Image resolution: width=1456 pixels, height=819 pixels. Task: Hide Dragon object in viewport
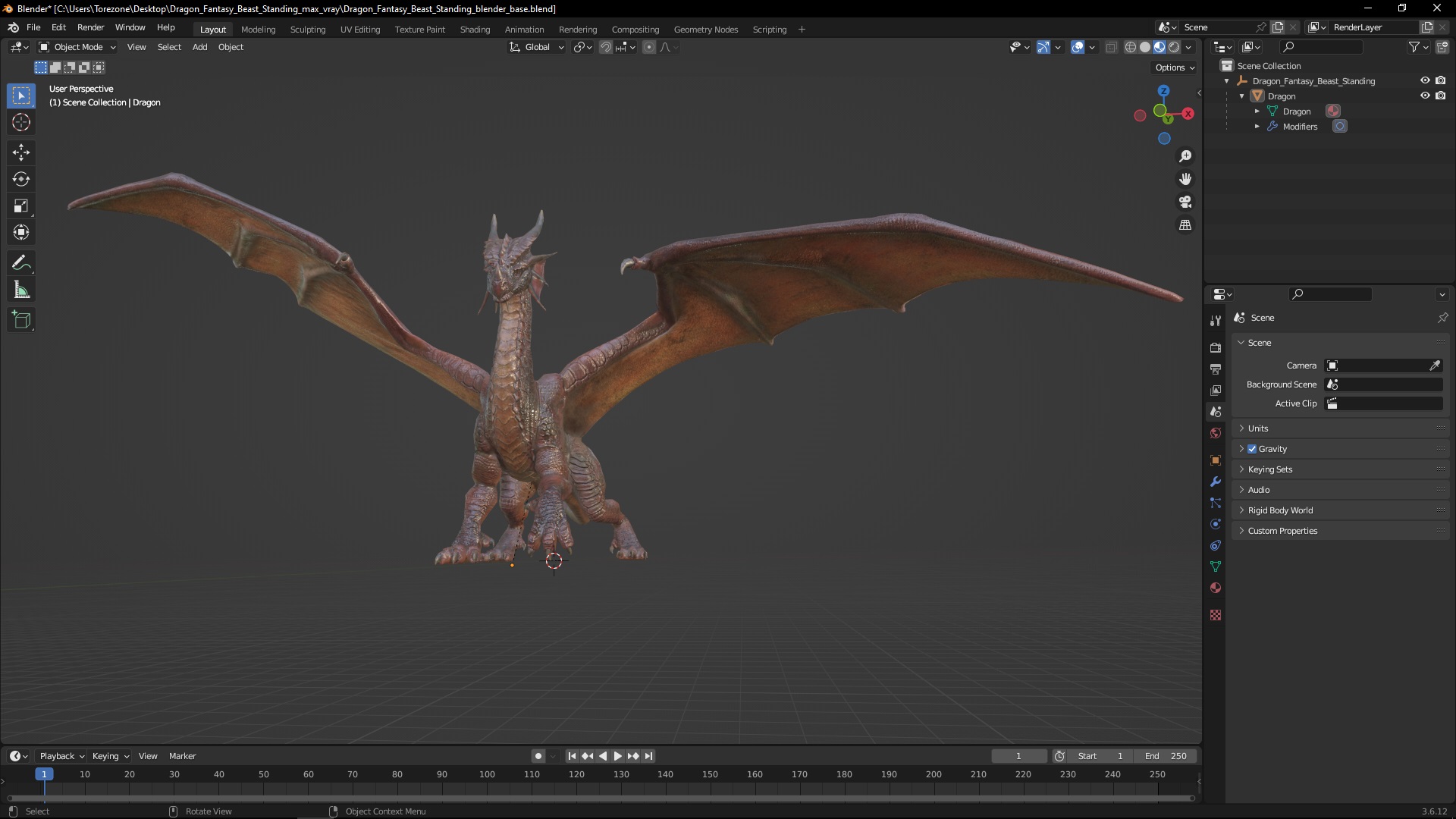[1425, 96]
